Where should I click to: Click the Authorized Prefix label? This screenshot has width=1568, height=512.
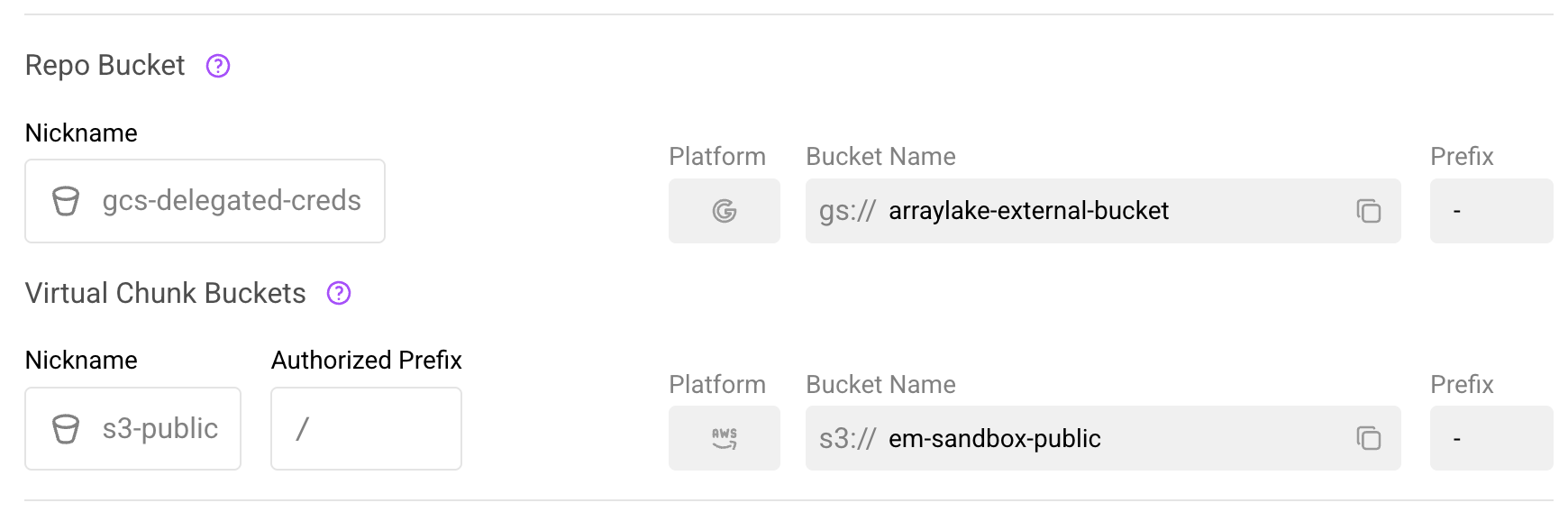tap(366, 361)
